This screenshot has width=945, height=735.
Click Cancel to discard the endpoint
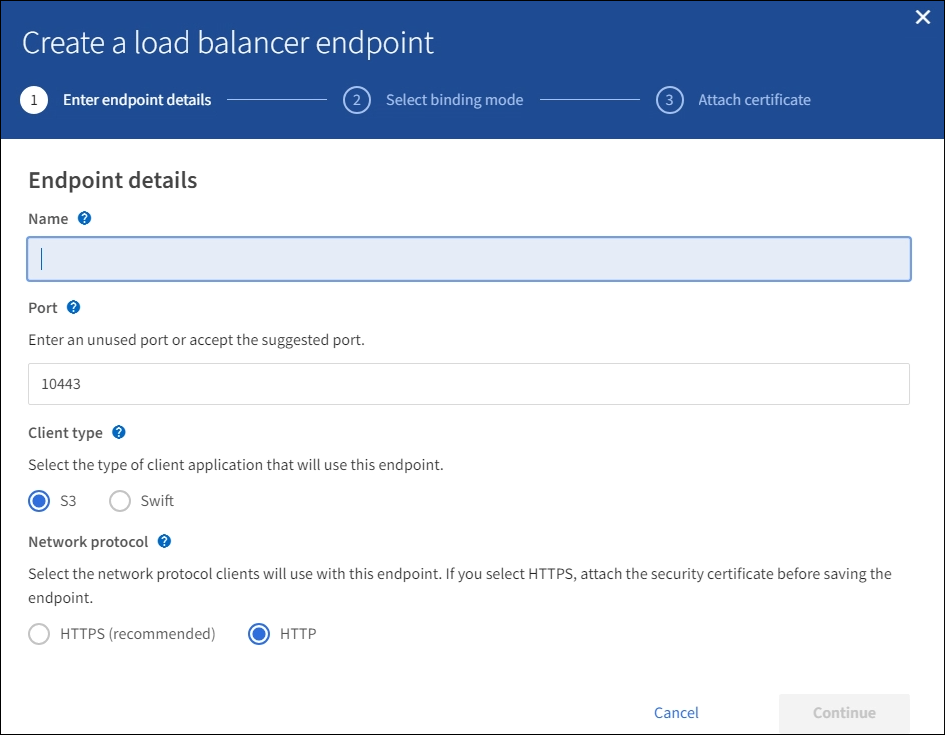click(676, 713)
